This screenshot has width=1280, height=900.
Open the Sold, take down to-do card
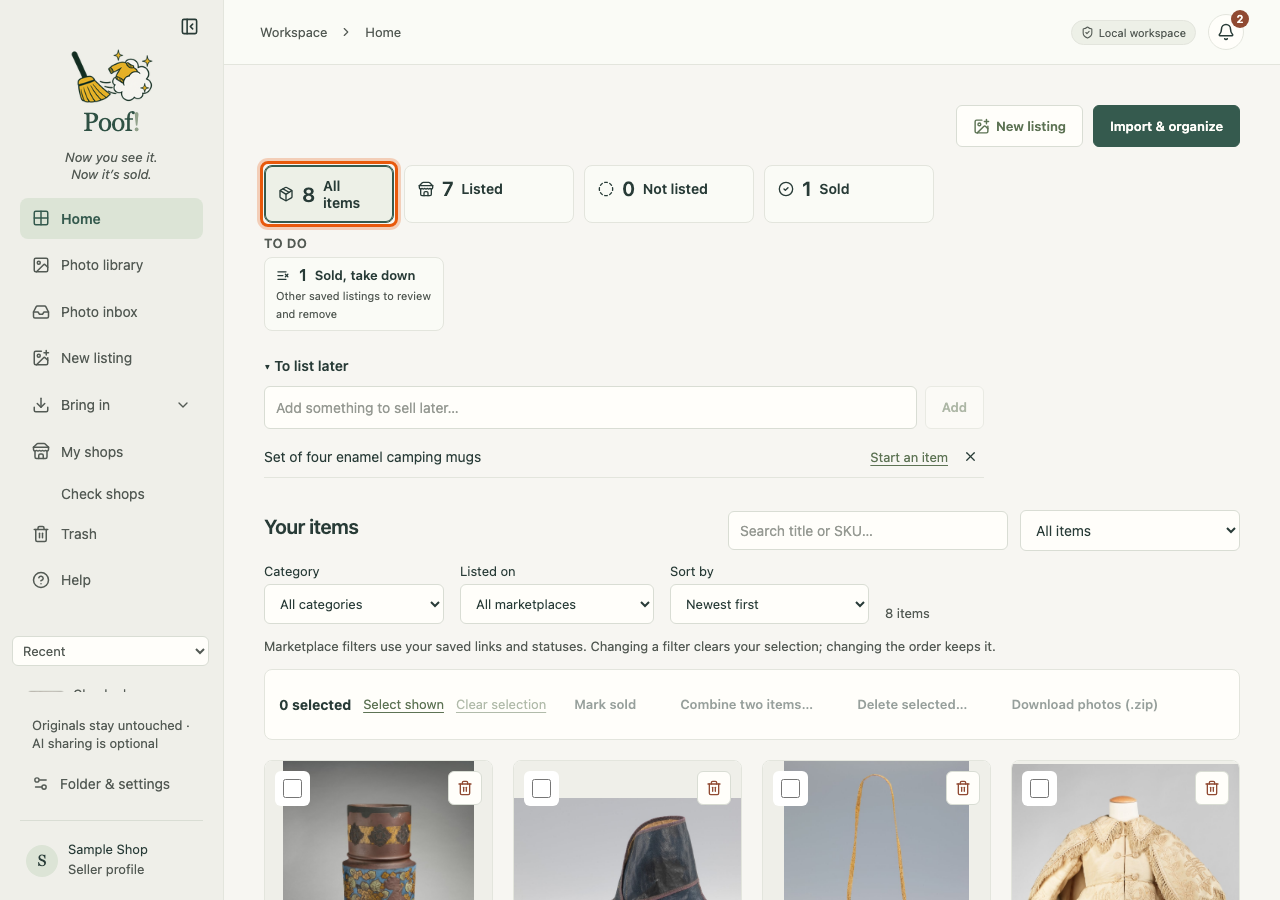pyautogui.click(x=354, y=294)
